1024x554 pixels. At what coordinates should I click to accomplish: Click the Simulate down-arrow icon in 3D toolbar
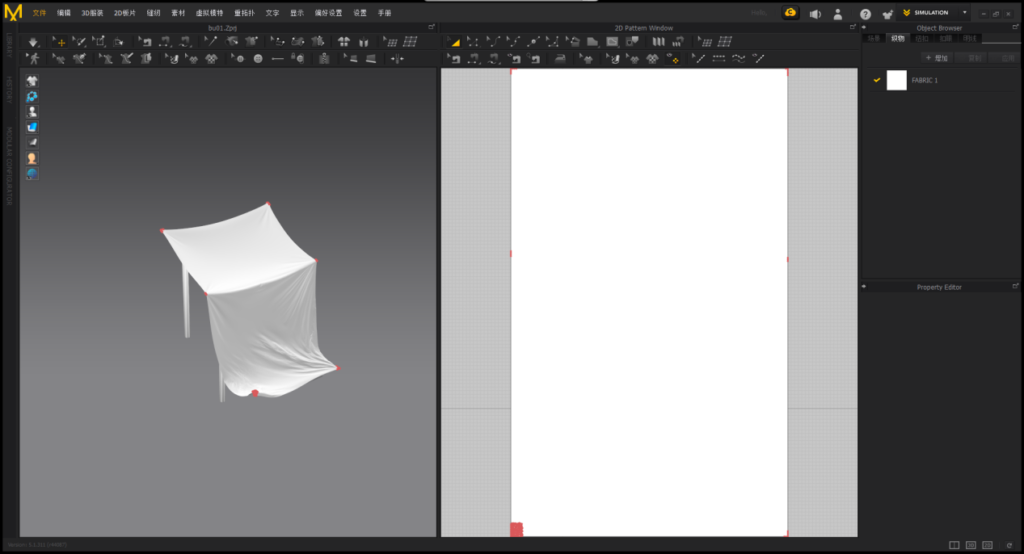point(33,42)
